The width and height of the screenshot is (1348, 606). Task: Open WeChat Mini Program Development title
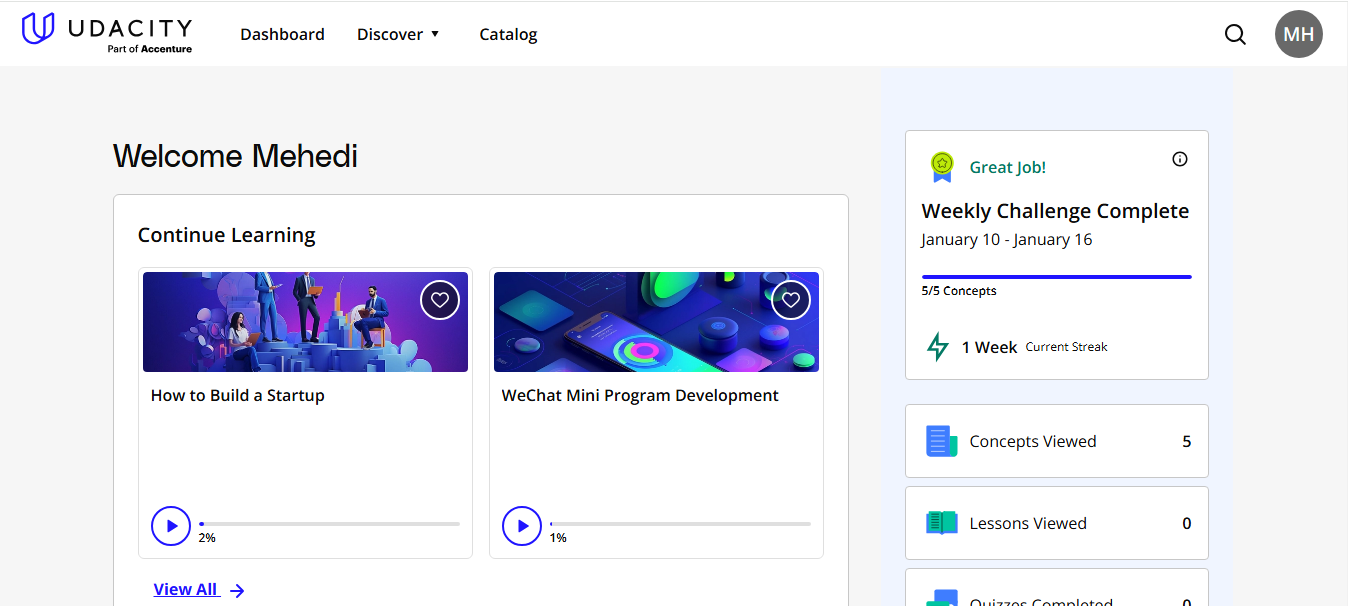(640, 395)
